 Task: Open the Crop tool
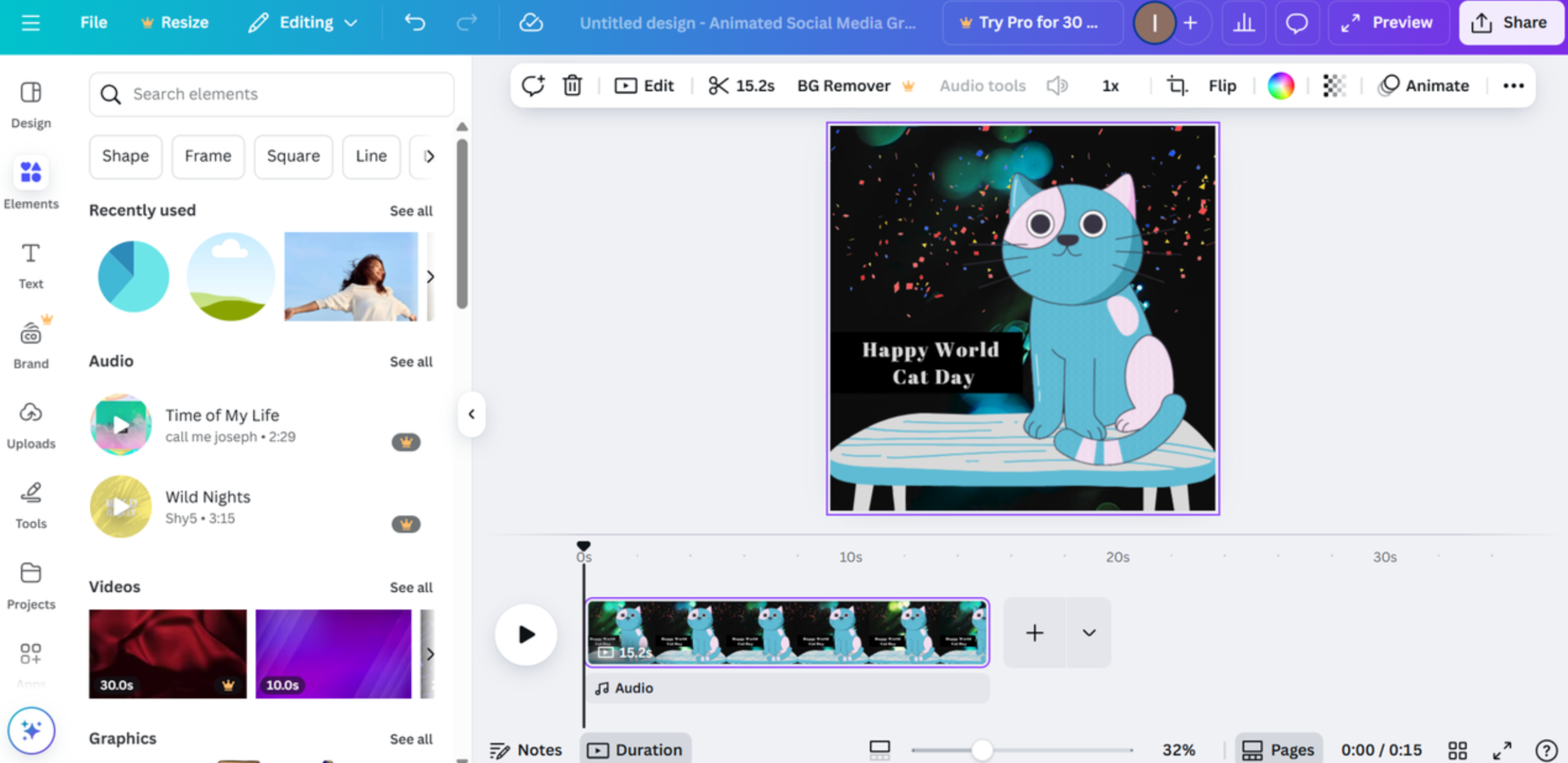(x=1177, y=86)
